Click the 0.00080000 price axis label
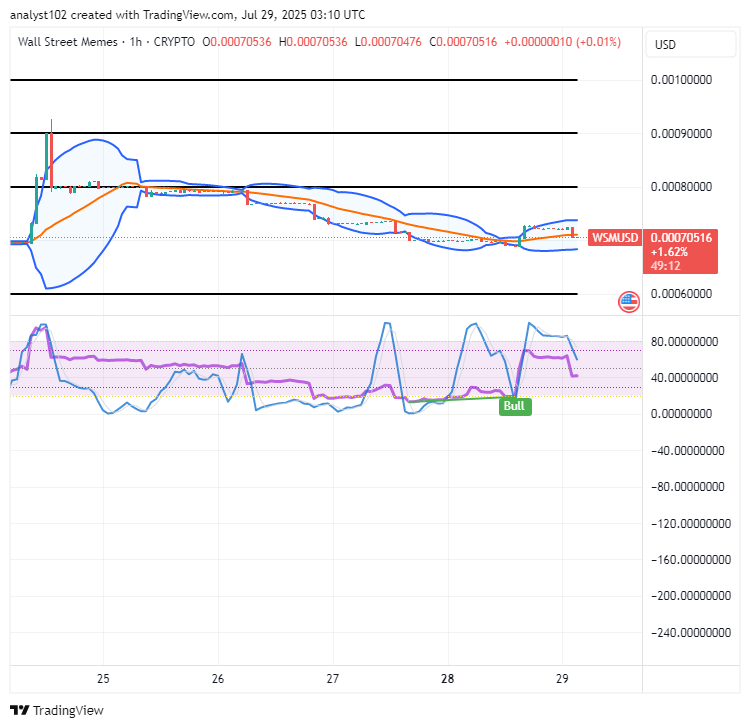Viewport: 750px width, 728px height. click(681, 187)
